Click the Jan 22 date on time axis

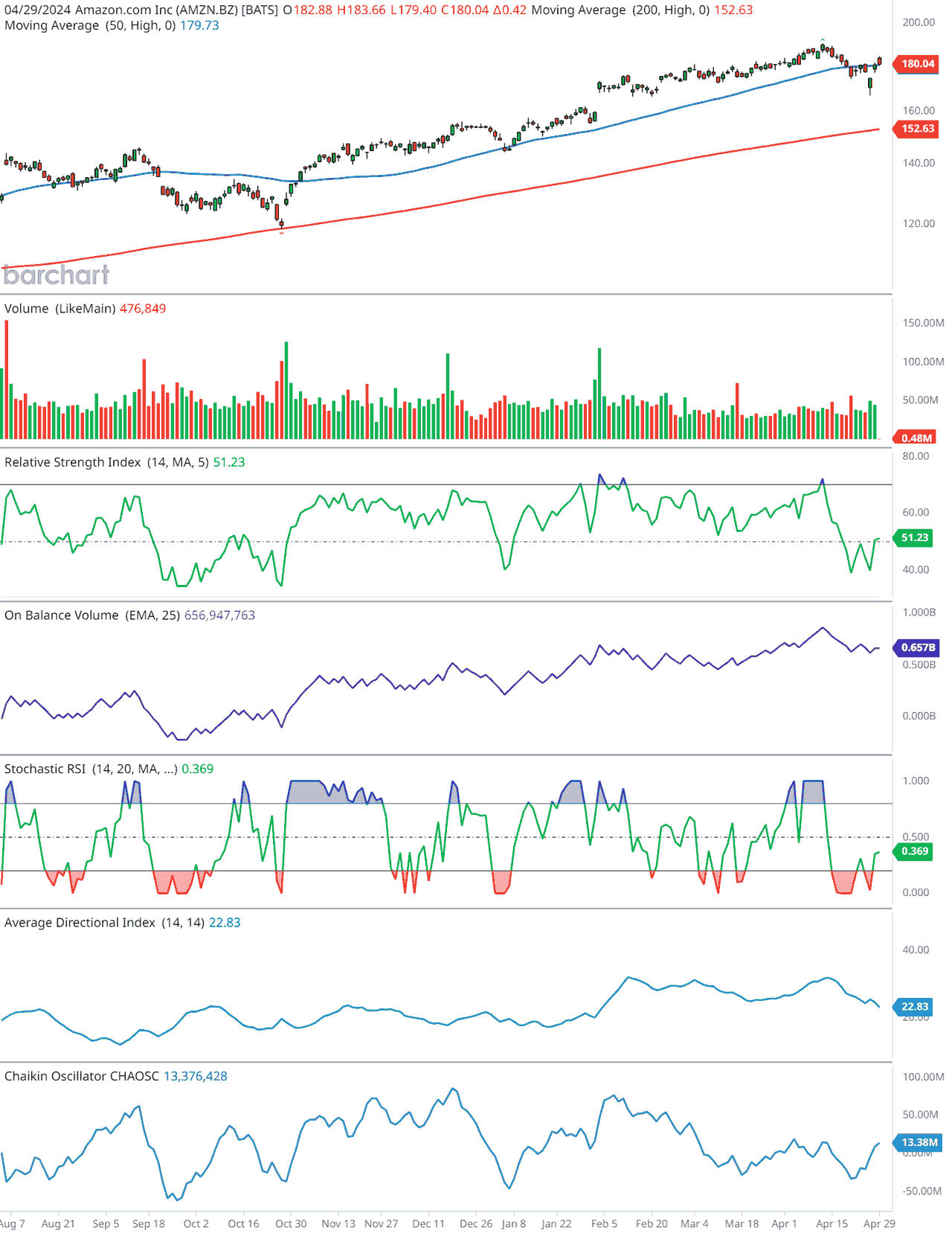tap(556, 1223)
